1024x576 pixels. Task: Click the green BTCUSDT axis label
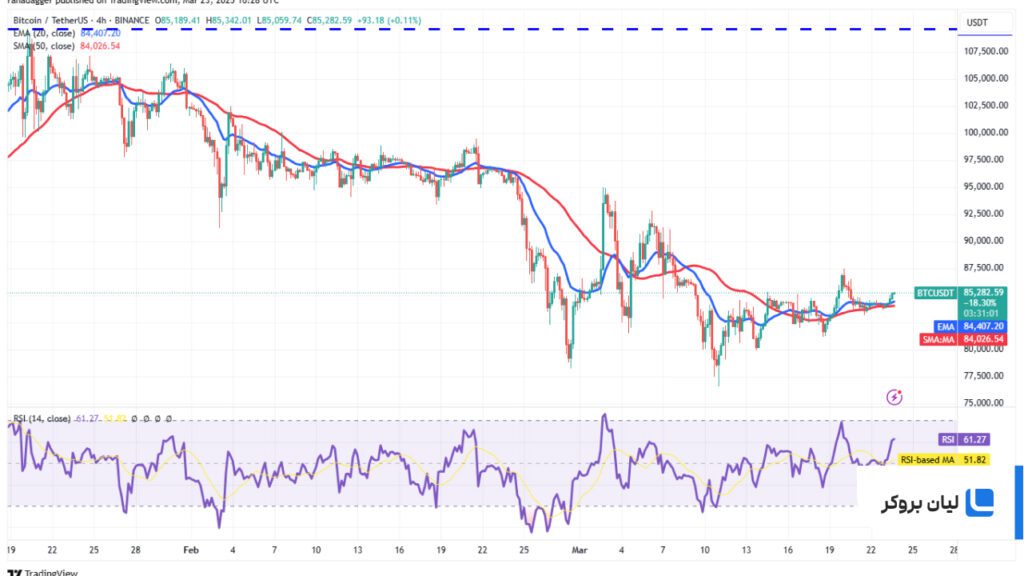click(935, 293)
